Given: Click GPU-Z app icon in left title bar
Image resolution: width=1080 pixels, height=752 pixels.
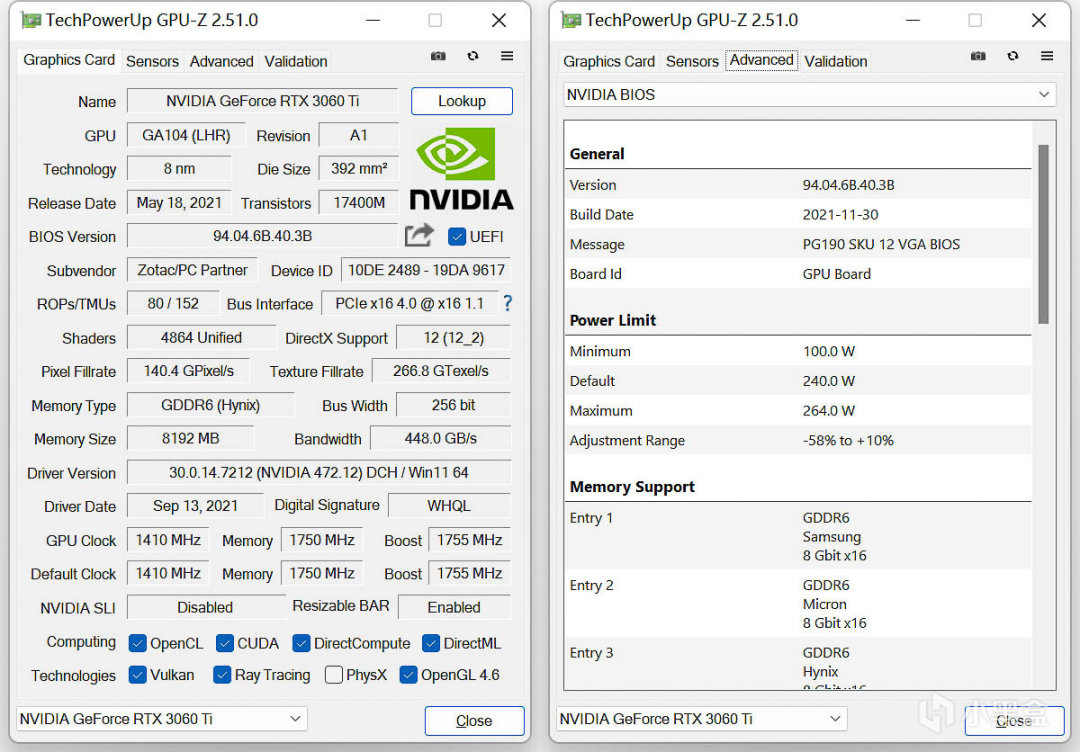Looking at the screenshot, I should coord(31,20).
